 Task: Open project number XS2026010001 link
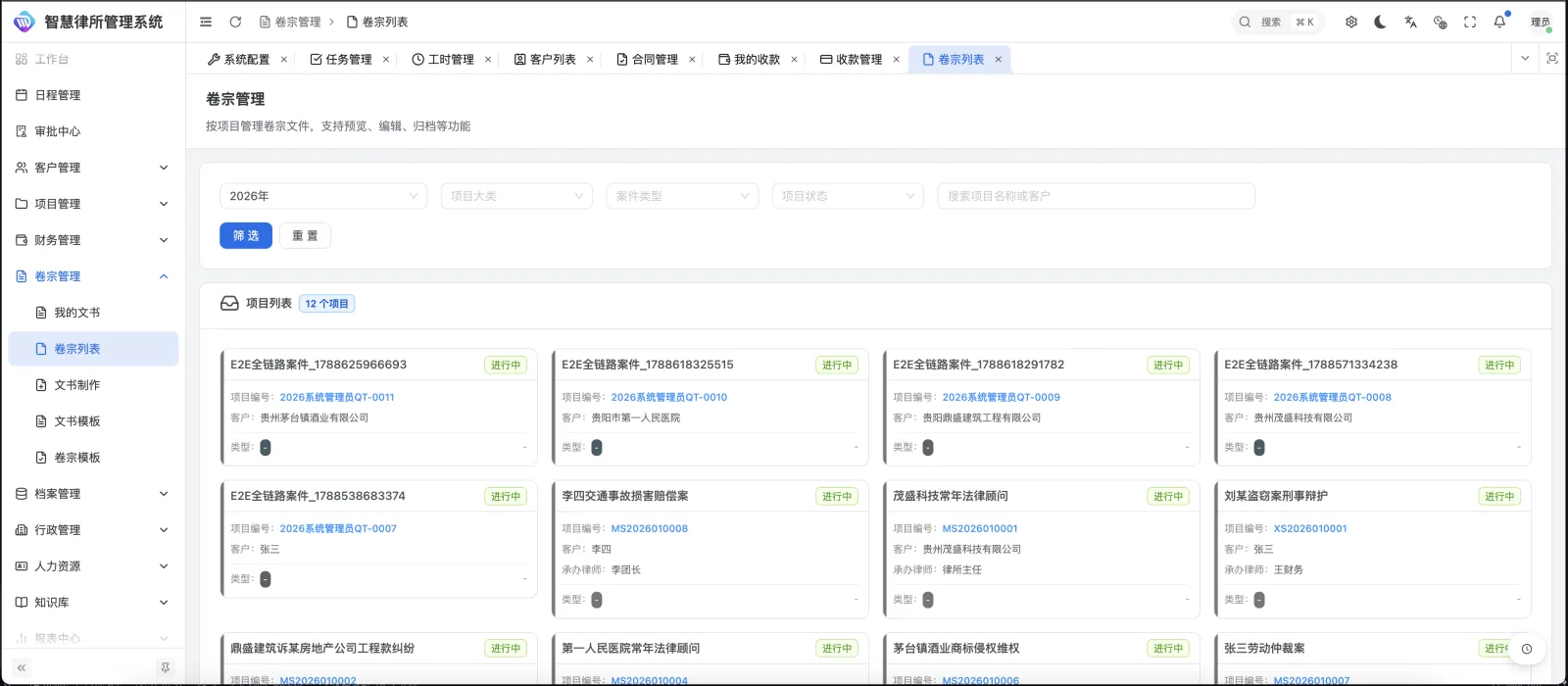pyautogui.click(x=1310, y=528)
